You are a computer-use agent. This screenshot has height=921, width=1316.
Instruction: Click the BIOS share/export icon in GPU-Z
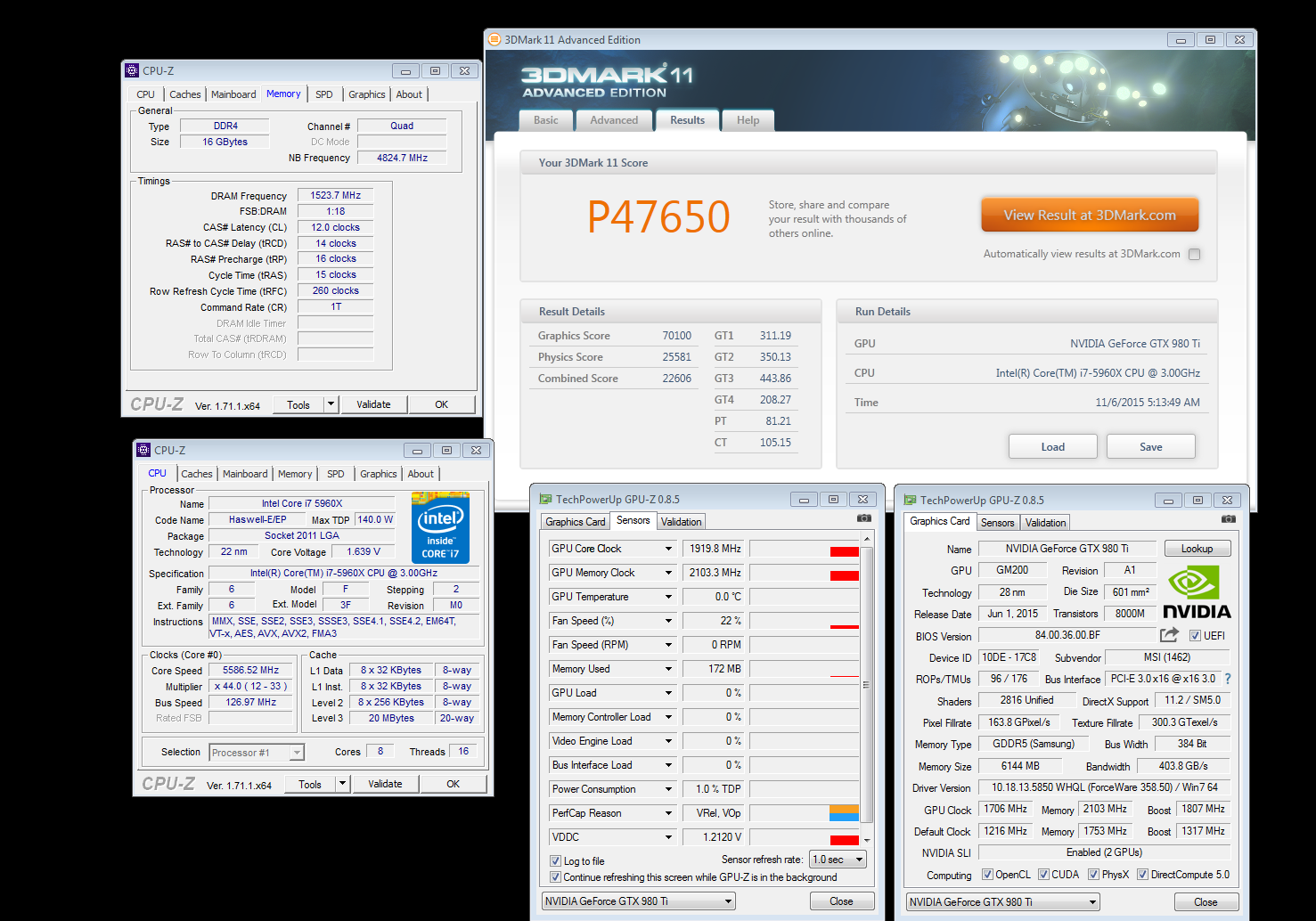[x=1169, y=635]
